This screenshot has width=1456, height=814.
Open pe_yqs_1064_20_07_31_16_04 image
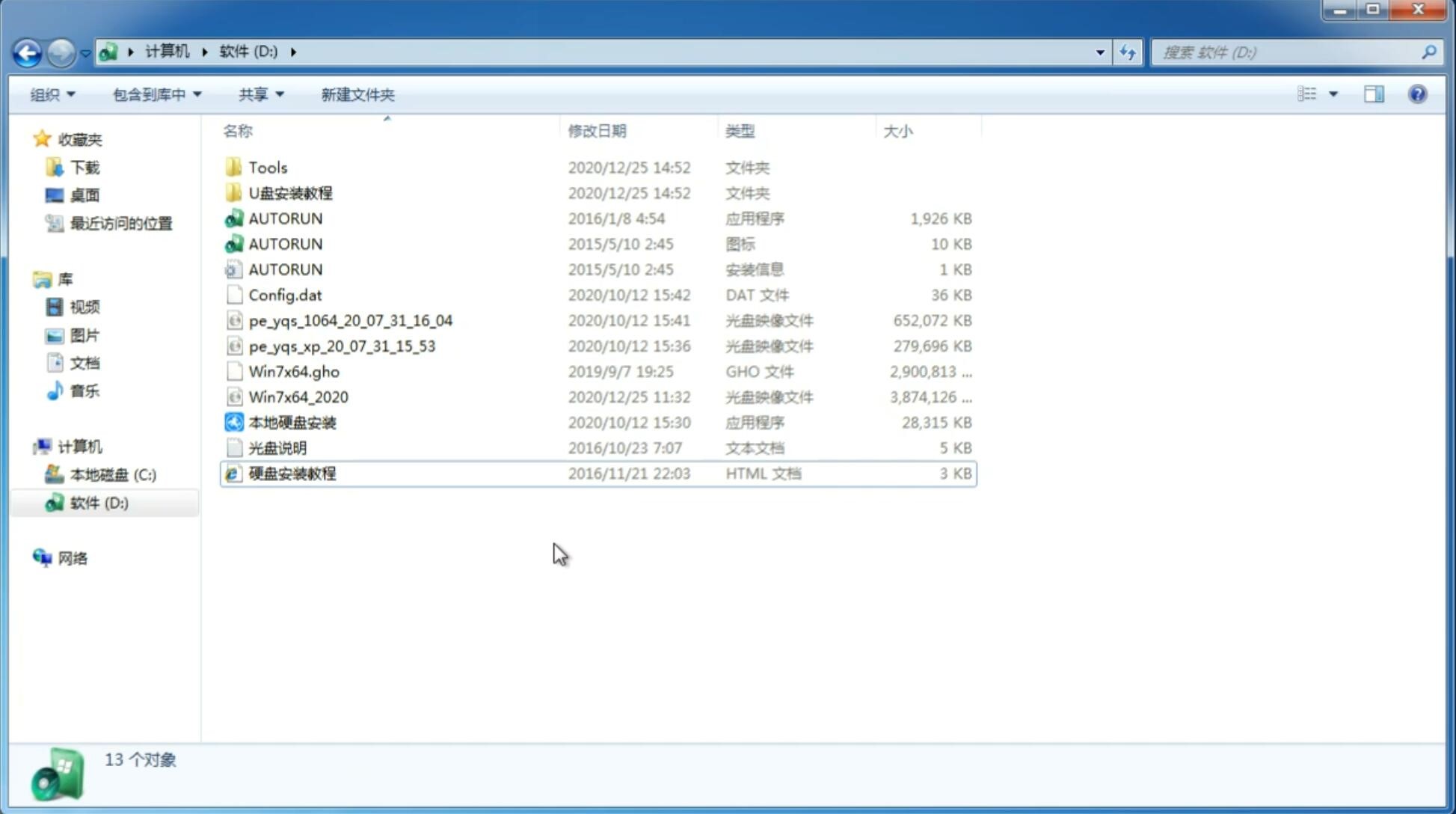tap(351, 320)
